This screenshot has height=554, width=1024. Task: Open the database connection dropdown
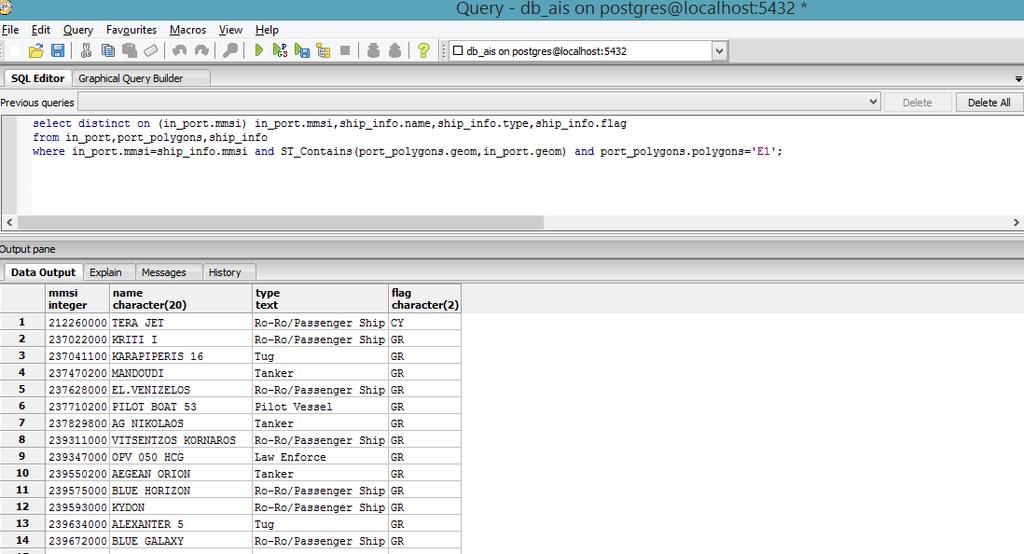point(719,51)
